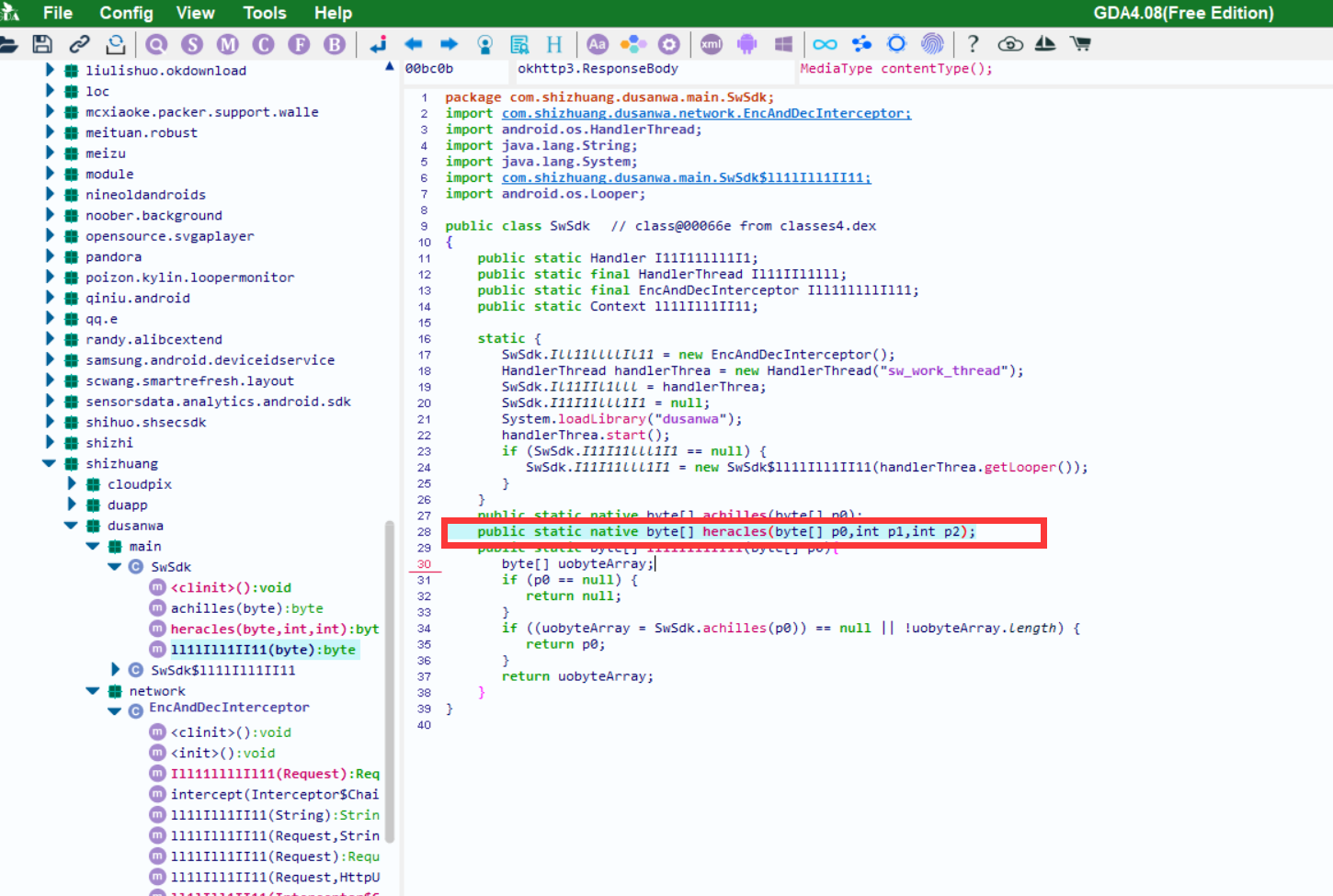Image resolution: width=1333 pixels, height=896 pixels.
Task: Expand the SwSdk$1111I111II11 class node
Action: tap(115, 670)
